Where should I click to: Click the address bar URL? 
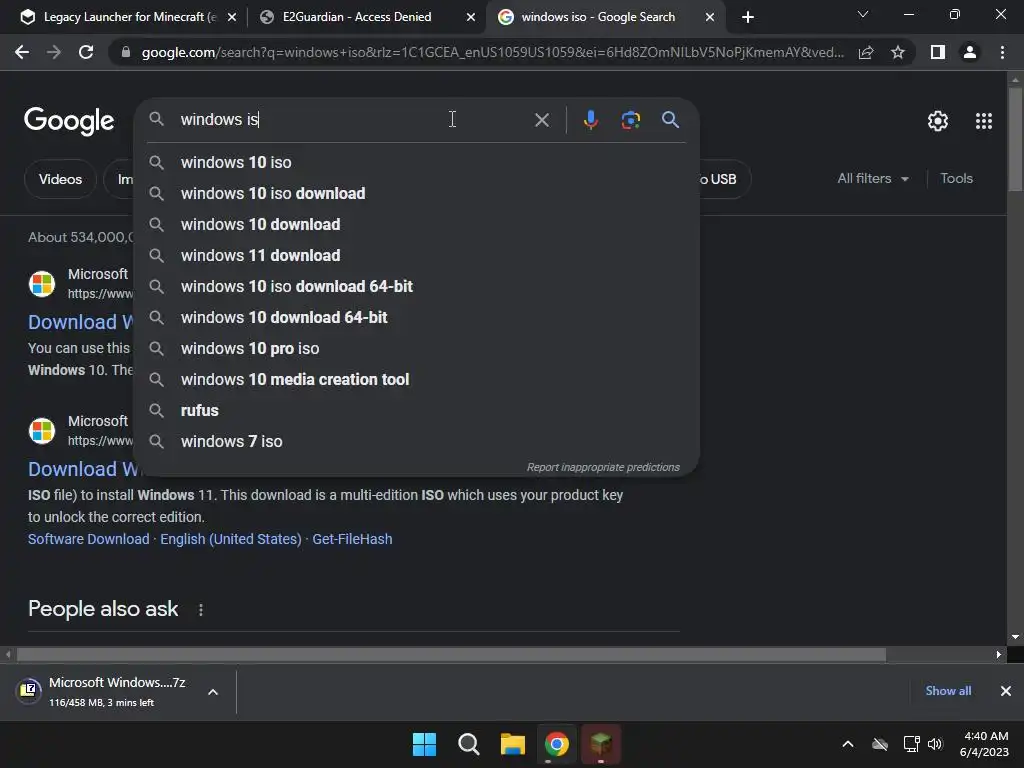click(492, 52)
